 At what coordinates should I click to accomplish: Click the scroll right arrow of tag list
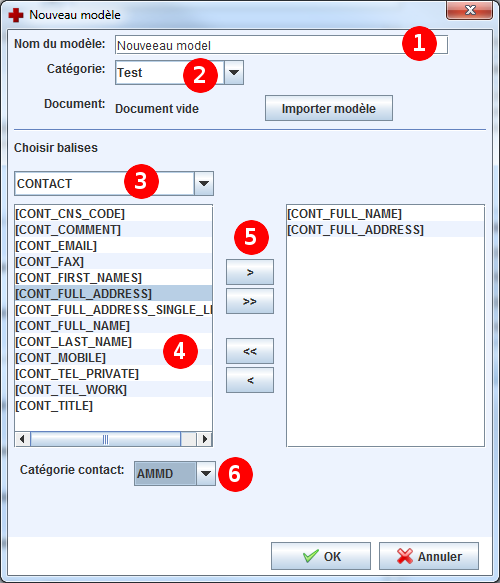pyautogui.click(x=204, y=439)
